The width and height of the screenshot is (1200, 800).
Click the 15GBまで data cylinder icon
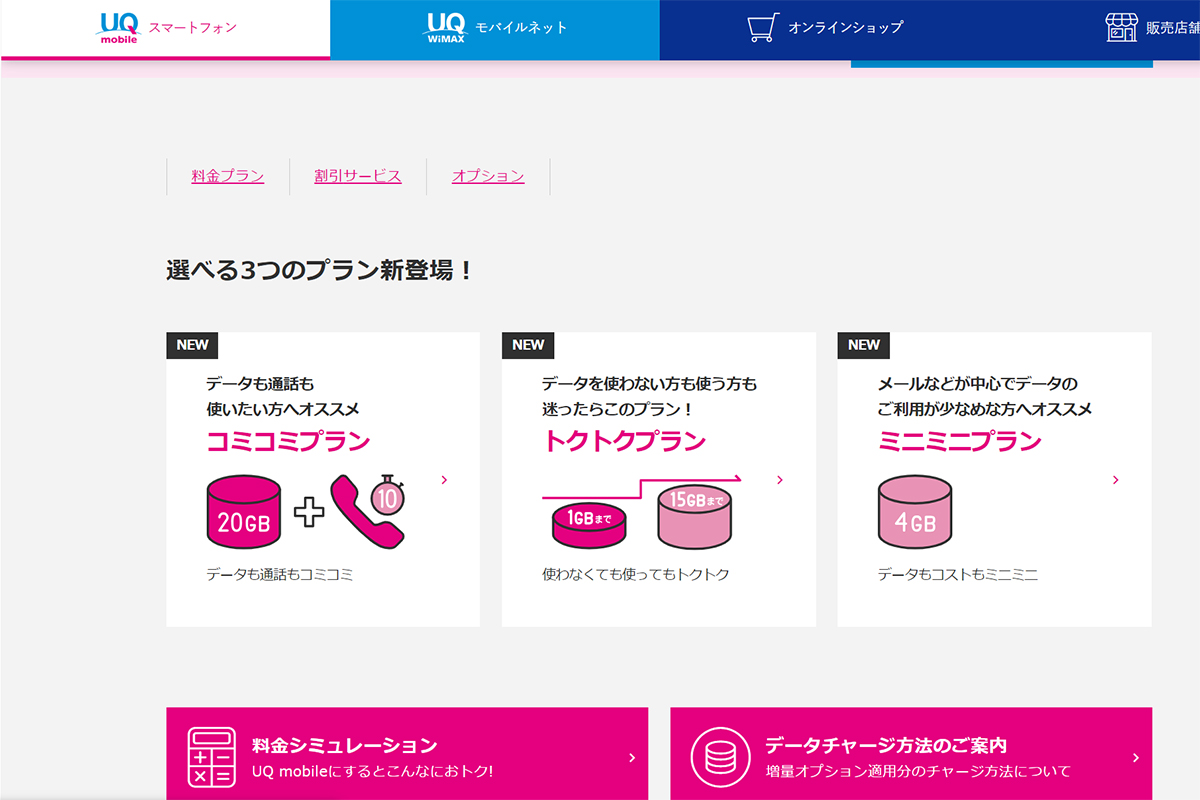(x=694, y=517)
